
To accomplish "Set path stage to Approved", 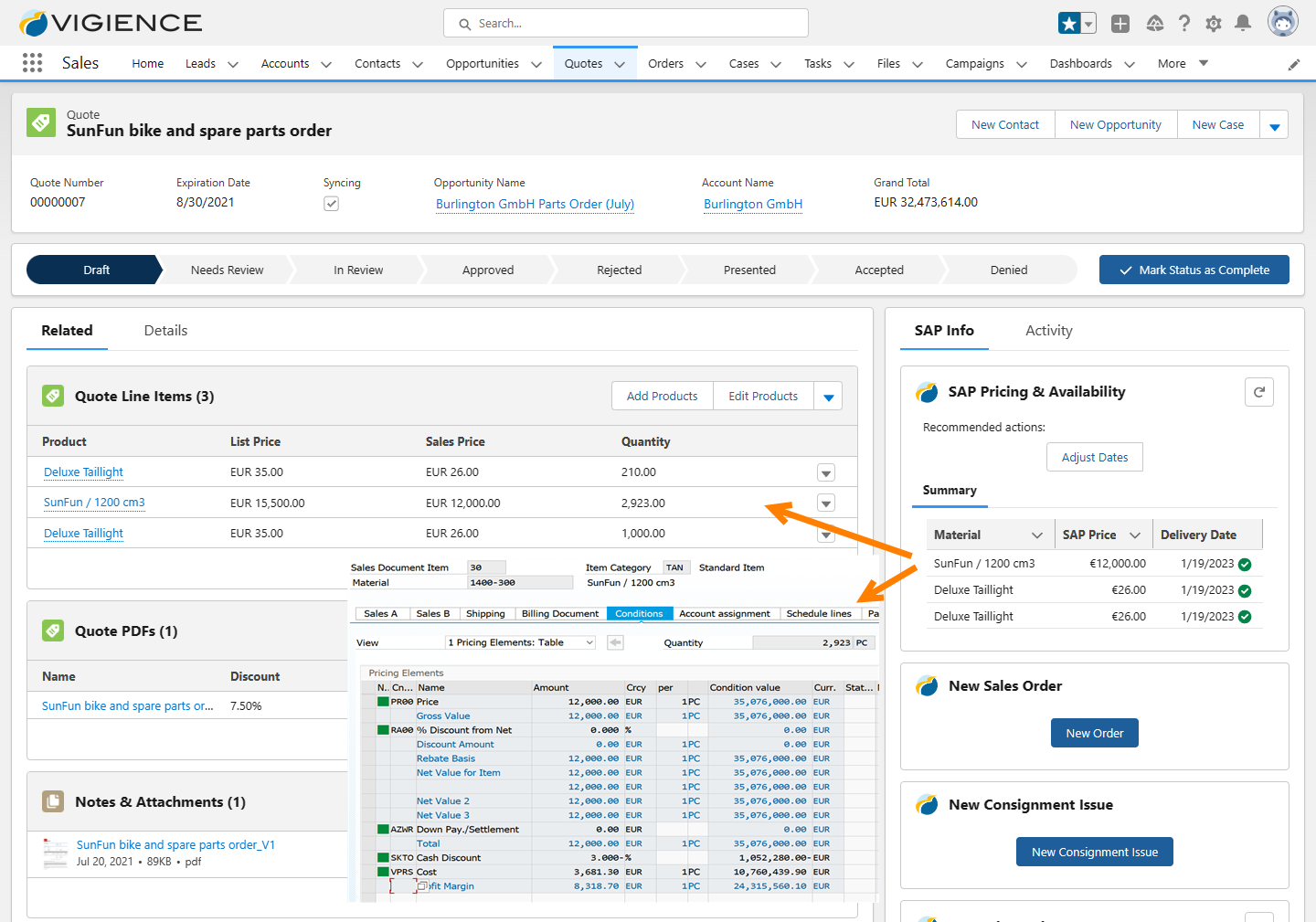I will click(488, 270).
